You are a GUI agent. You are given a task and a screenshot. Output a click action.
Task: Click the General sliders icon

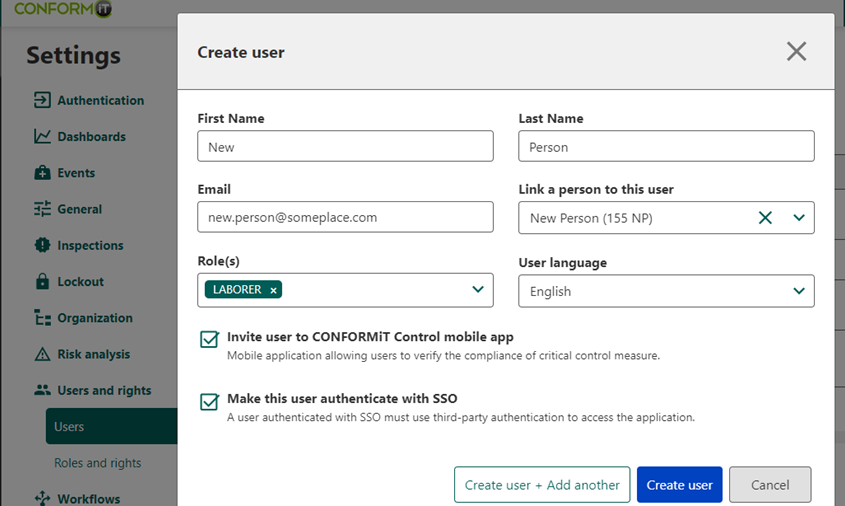coord(42,209)
